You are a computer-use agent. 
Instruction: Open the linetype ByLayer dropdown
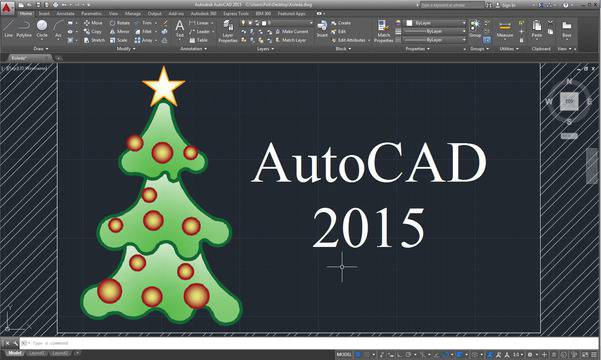[435, 39]
